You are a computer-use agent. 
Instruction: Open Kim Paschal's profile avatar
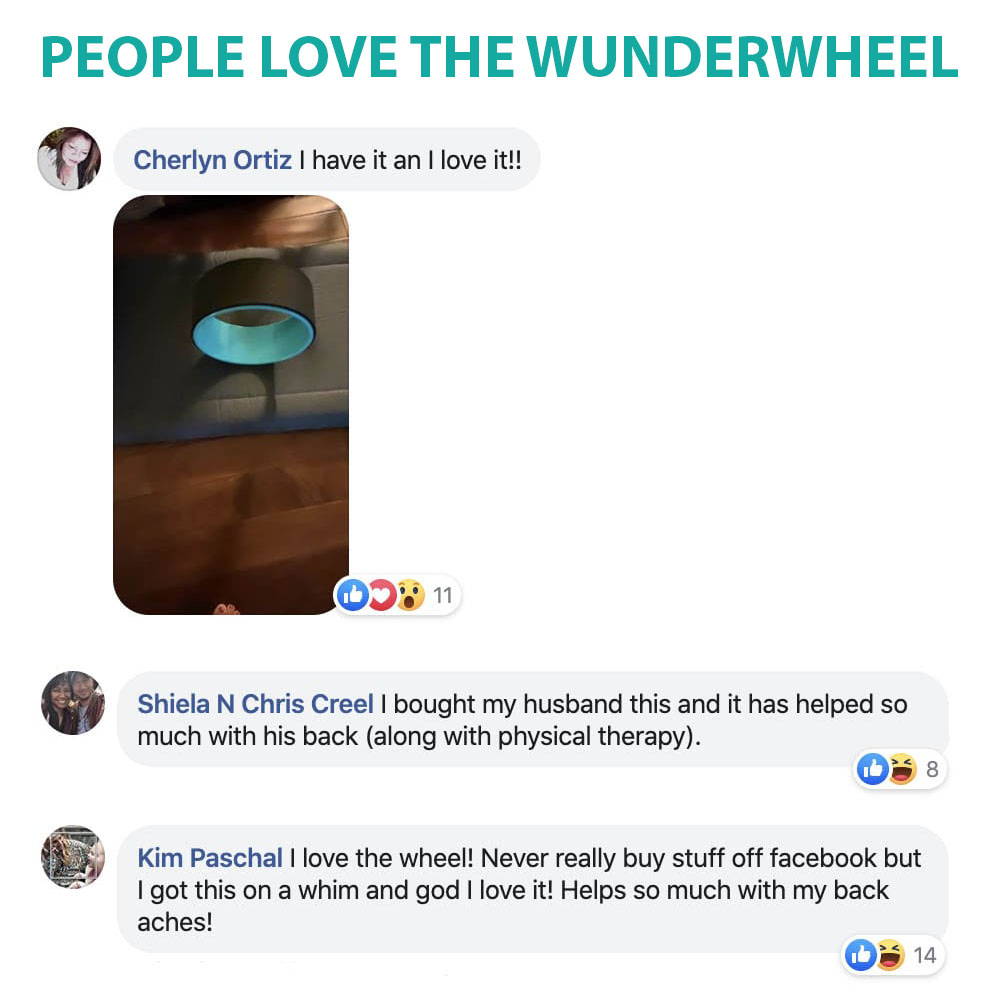[73, 857]
